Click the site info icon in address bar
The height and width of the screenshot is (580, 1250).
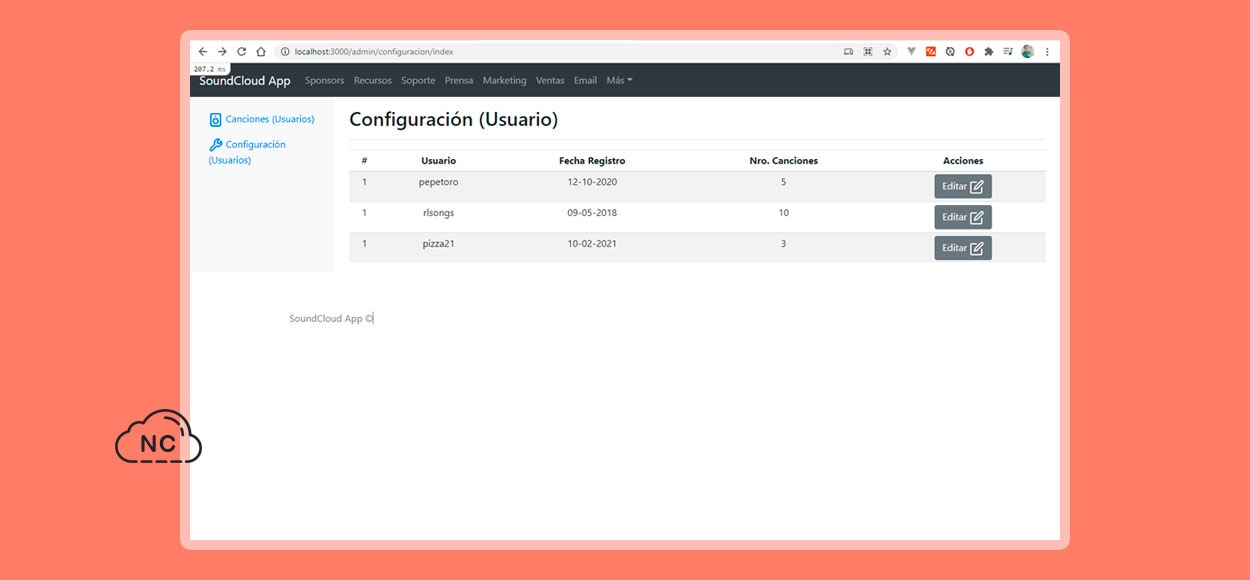pyautogui.click(x=285, y=51)
